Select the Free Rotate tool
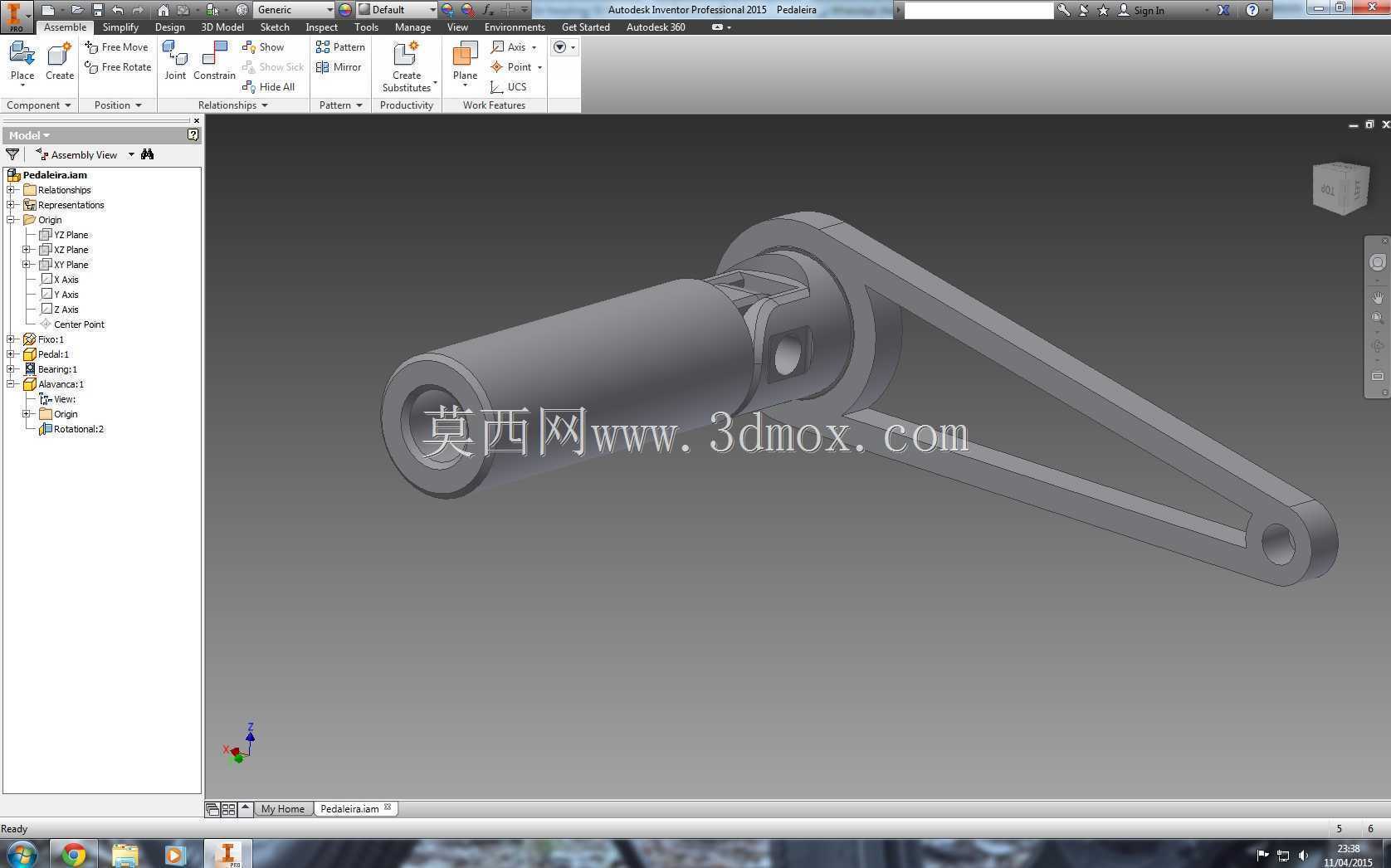The height and width of the screenshot is (868, 1391). [119, 67]
